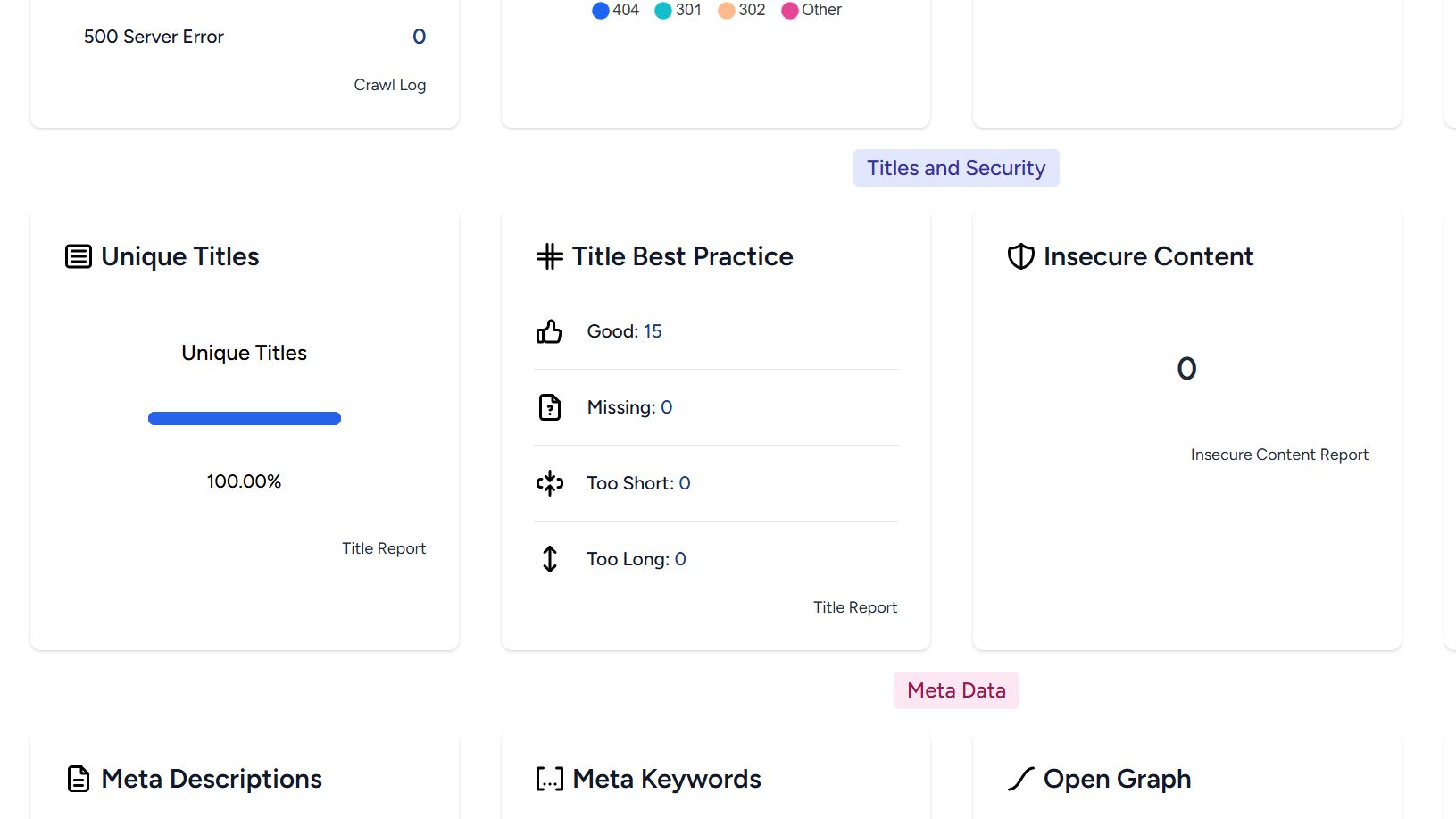1456x819 pixels.
Task: Toggle the Other legend item
Action: [x=811, y=11]
